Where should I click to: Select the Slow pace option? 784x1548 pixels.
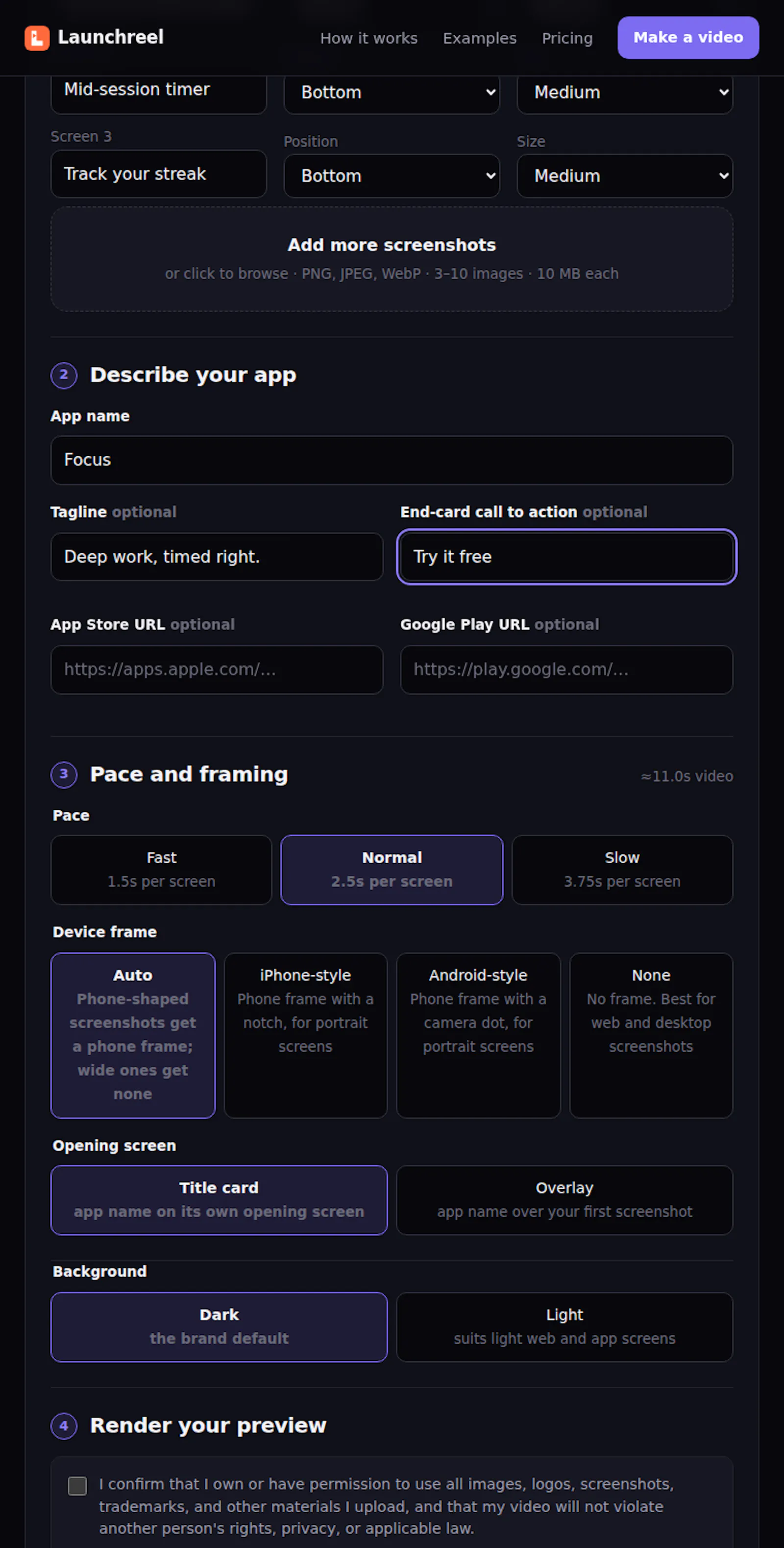coord(622,870)
